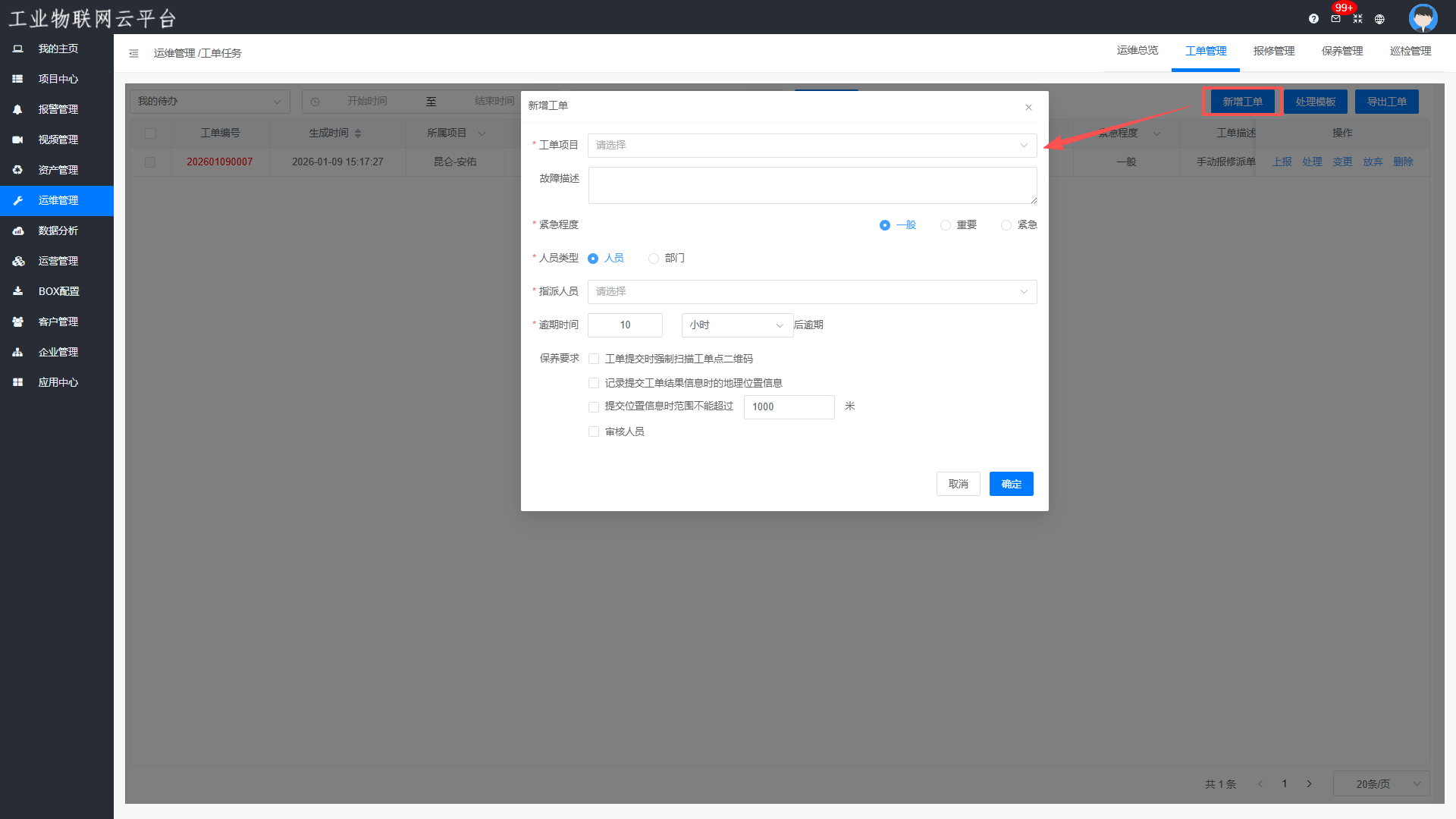Open 数据分析 in the sidebar
Viewport: 1456px width, 819px height.
click(x=58, y=231)
